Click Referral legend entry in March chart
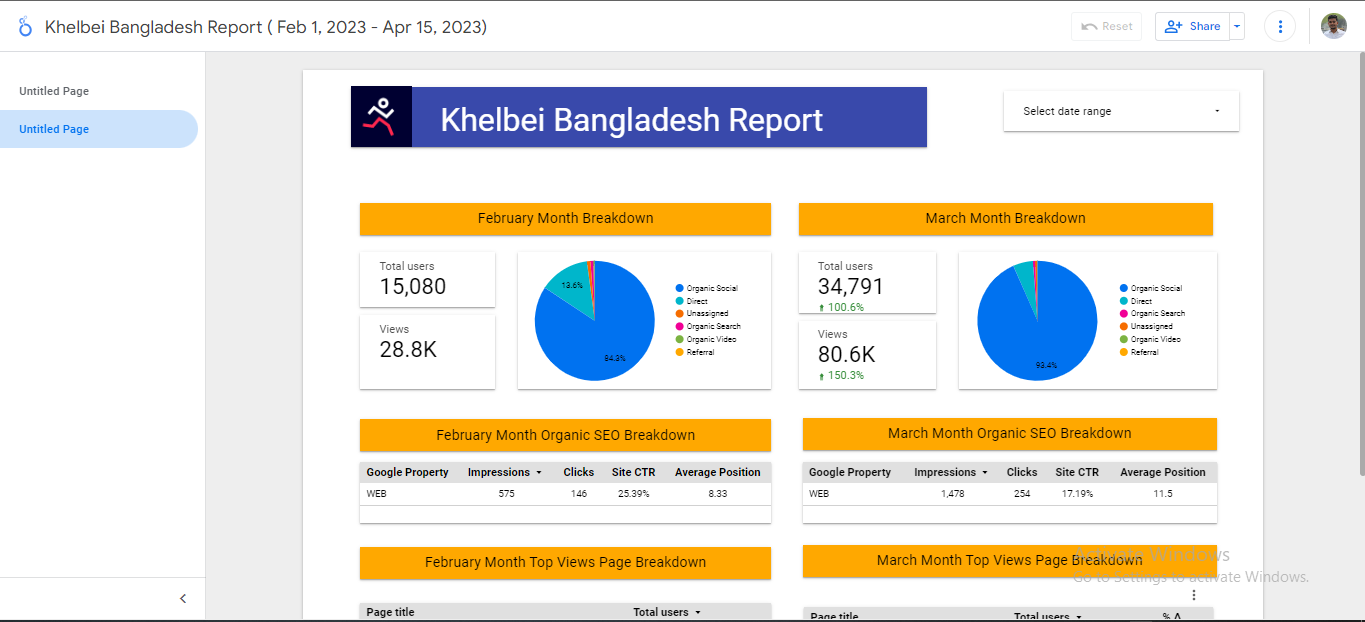 1139,353
